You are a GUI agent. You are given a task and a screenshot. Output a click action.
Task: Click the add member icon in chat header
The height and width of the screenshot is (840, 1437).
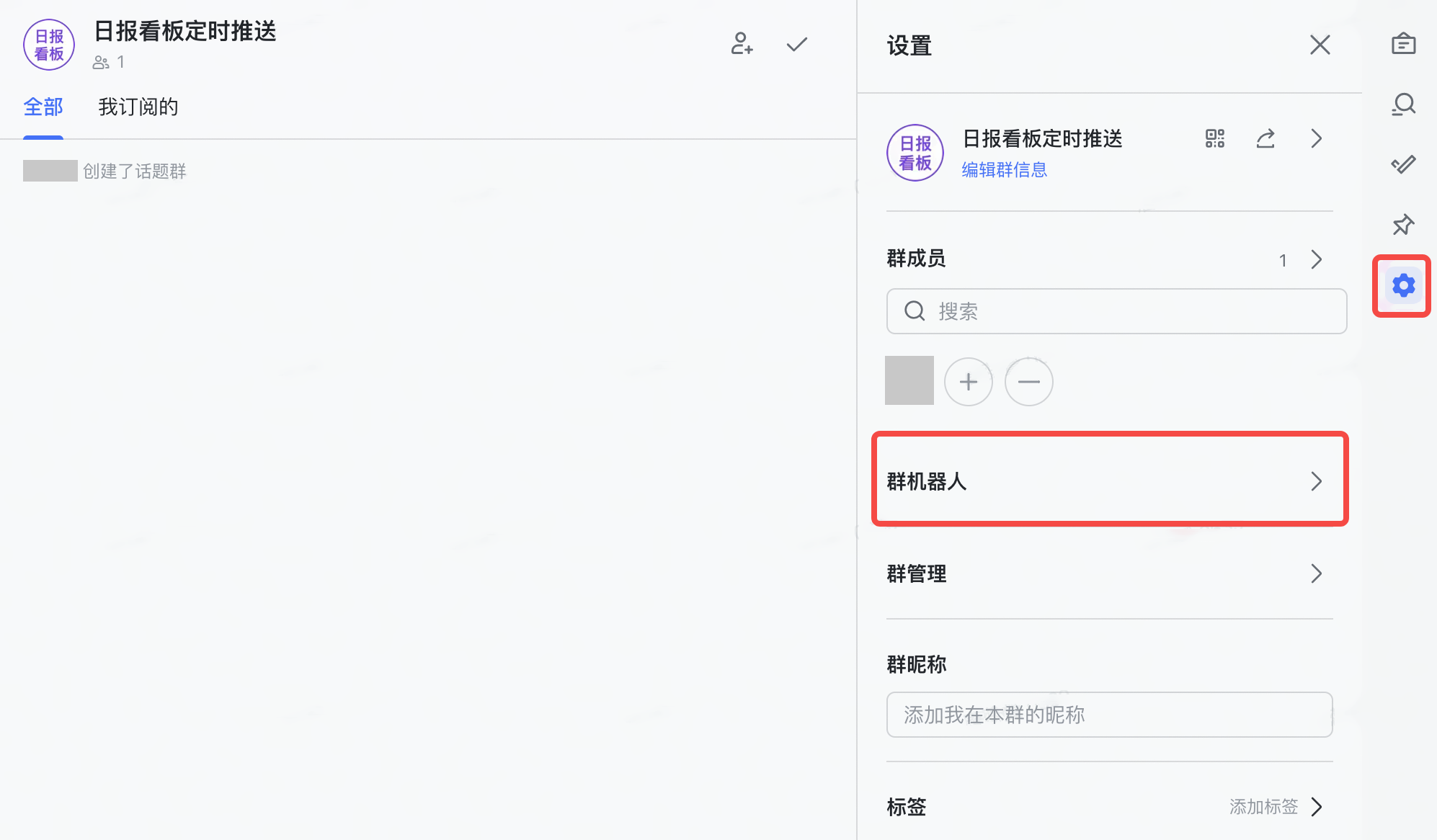[742, 44]
